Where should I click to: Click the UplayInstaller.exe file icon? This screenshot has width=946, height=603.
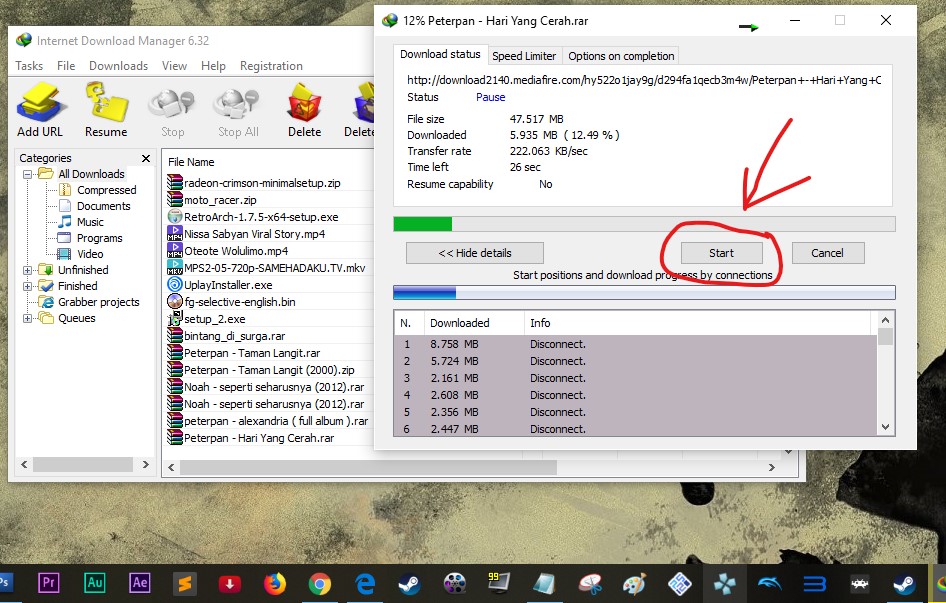(175, 284)
